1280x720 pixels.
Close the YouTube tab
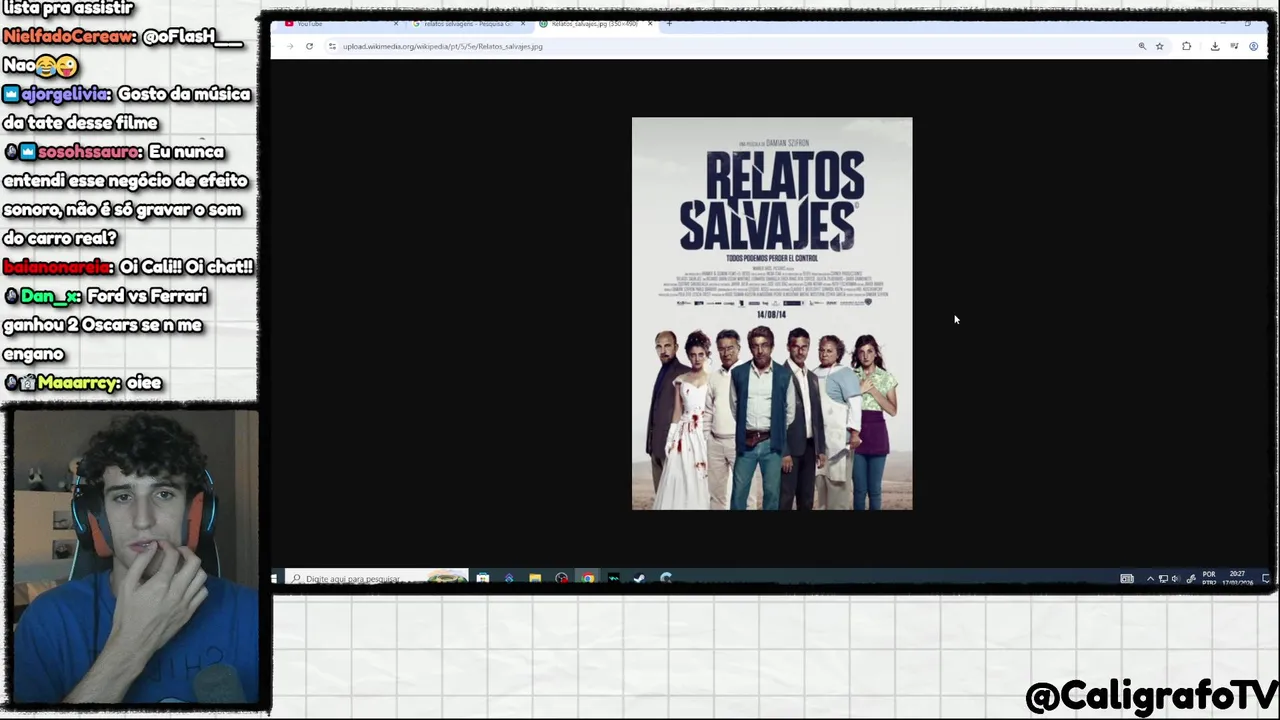(395, 23)
